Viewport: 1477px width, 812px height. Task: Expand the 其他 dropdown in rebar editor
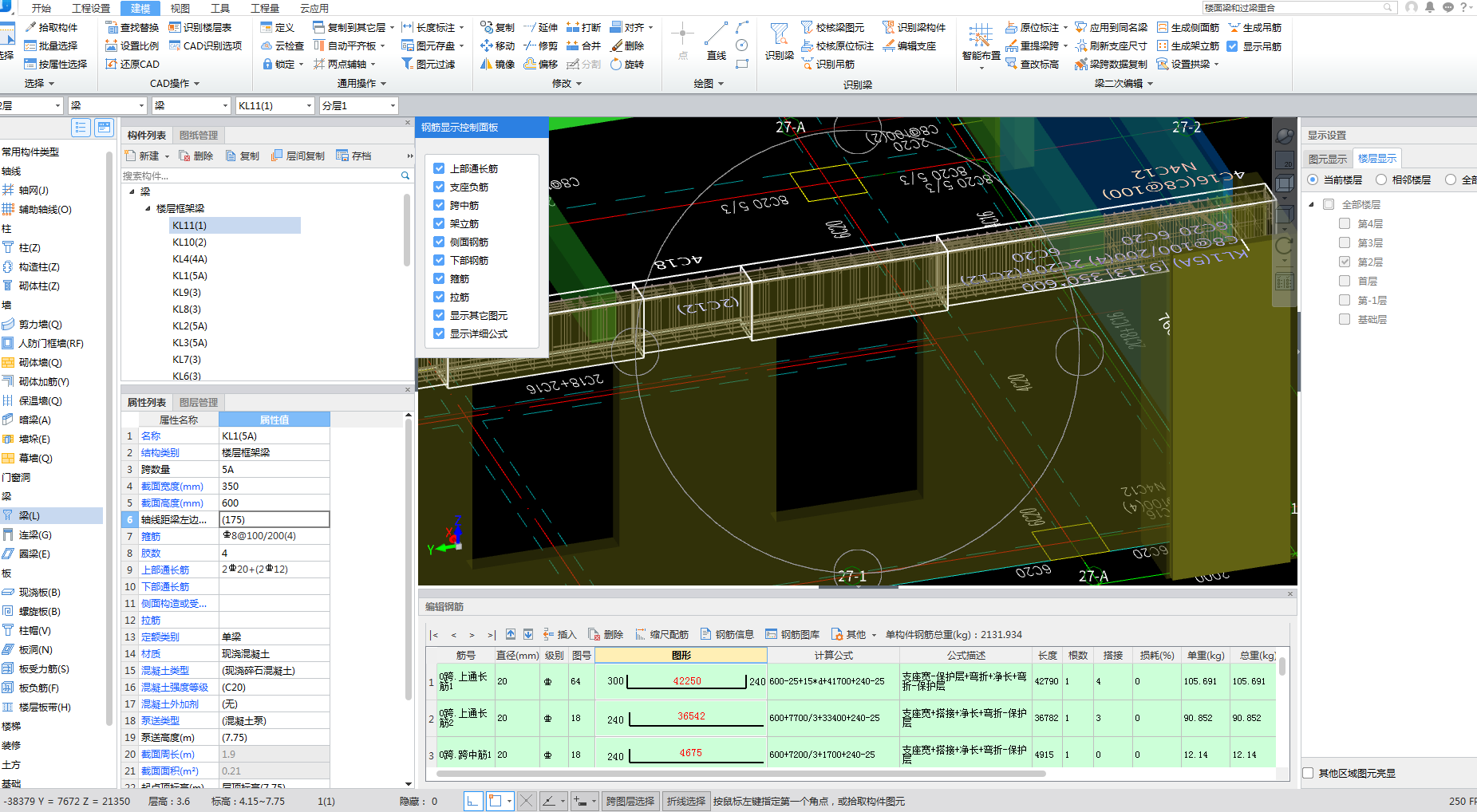point(874,635)
